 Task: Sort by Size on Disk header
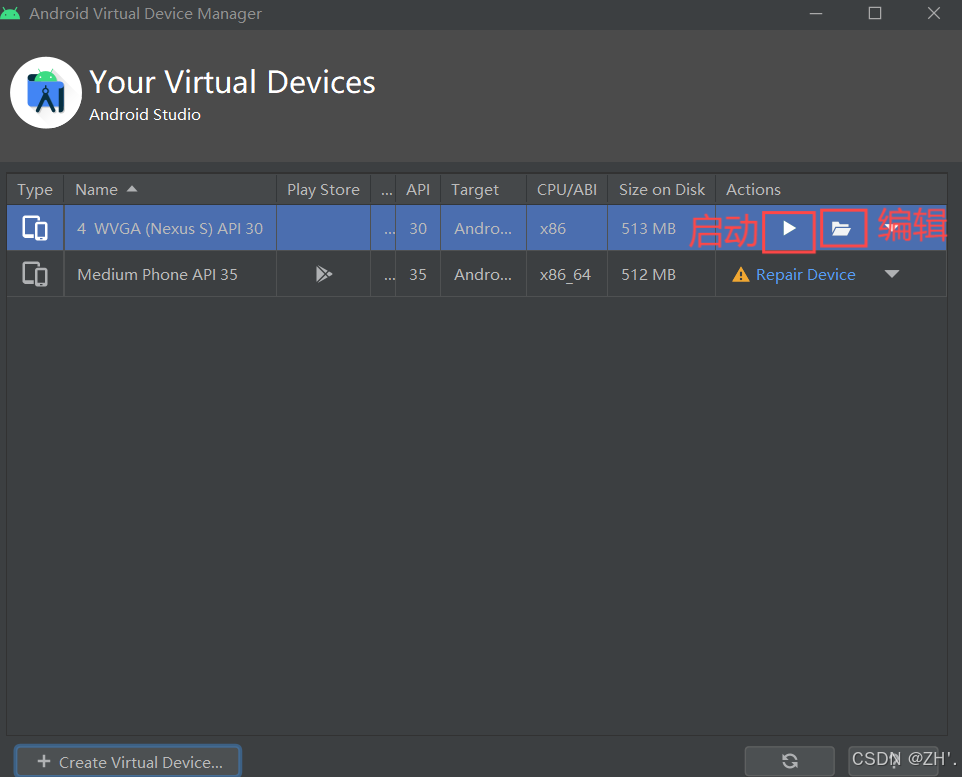(x=661, y=190)
